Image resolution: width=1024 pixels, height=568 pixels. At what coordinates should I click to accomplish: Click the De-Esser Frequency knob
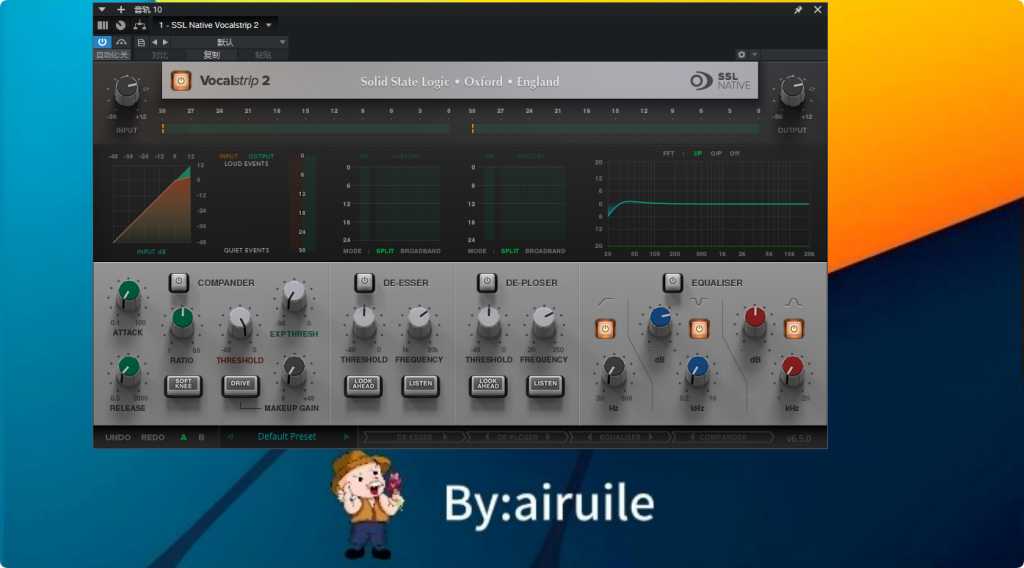tap(419, 322)
